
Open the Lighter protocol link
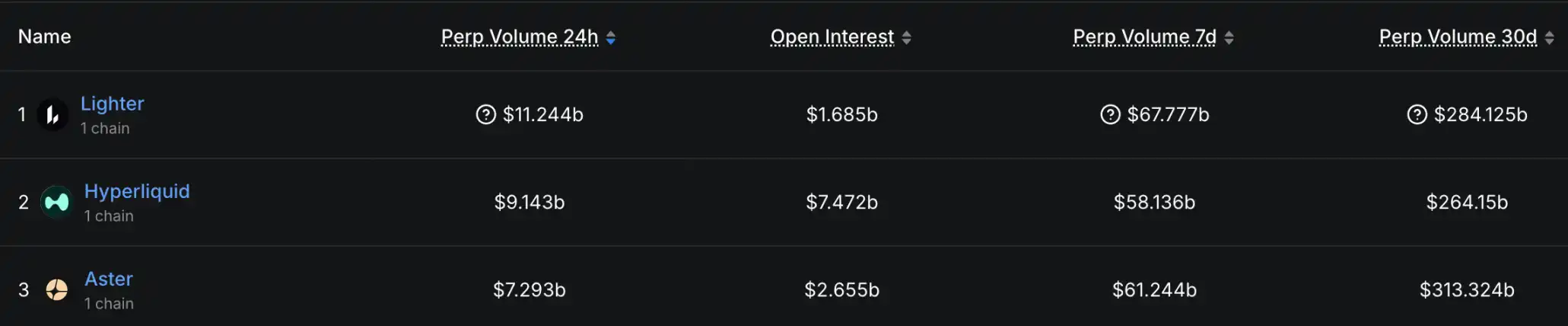point(113,104)
